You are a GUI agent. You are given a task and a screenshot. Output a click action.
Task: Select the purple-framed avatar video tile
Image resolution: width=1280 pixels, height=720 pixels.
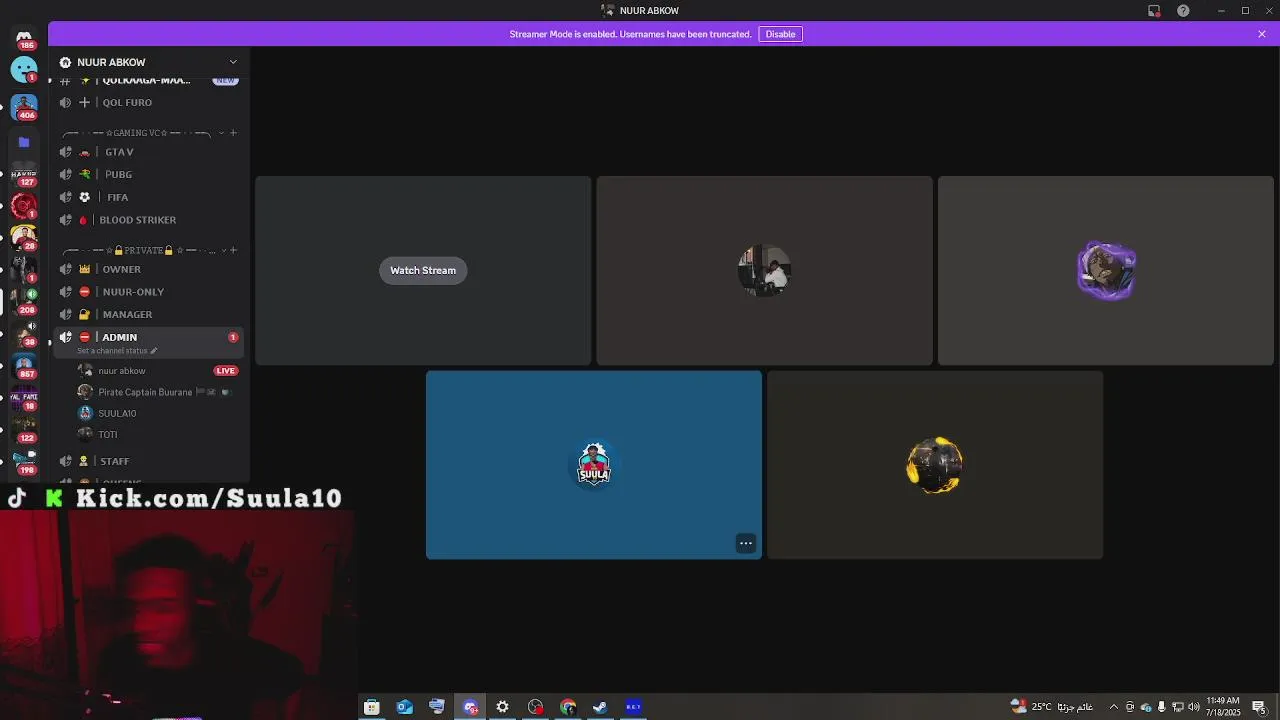click(1106, 270)
